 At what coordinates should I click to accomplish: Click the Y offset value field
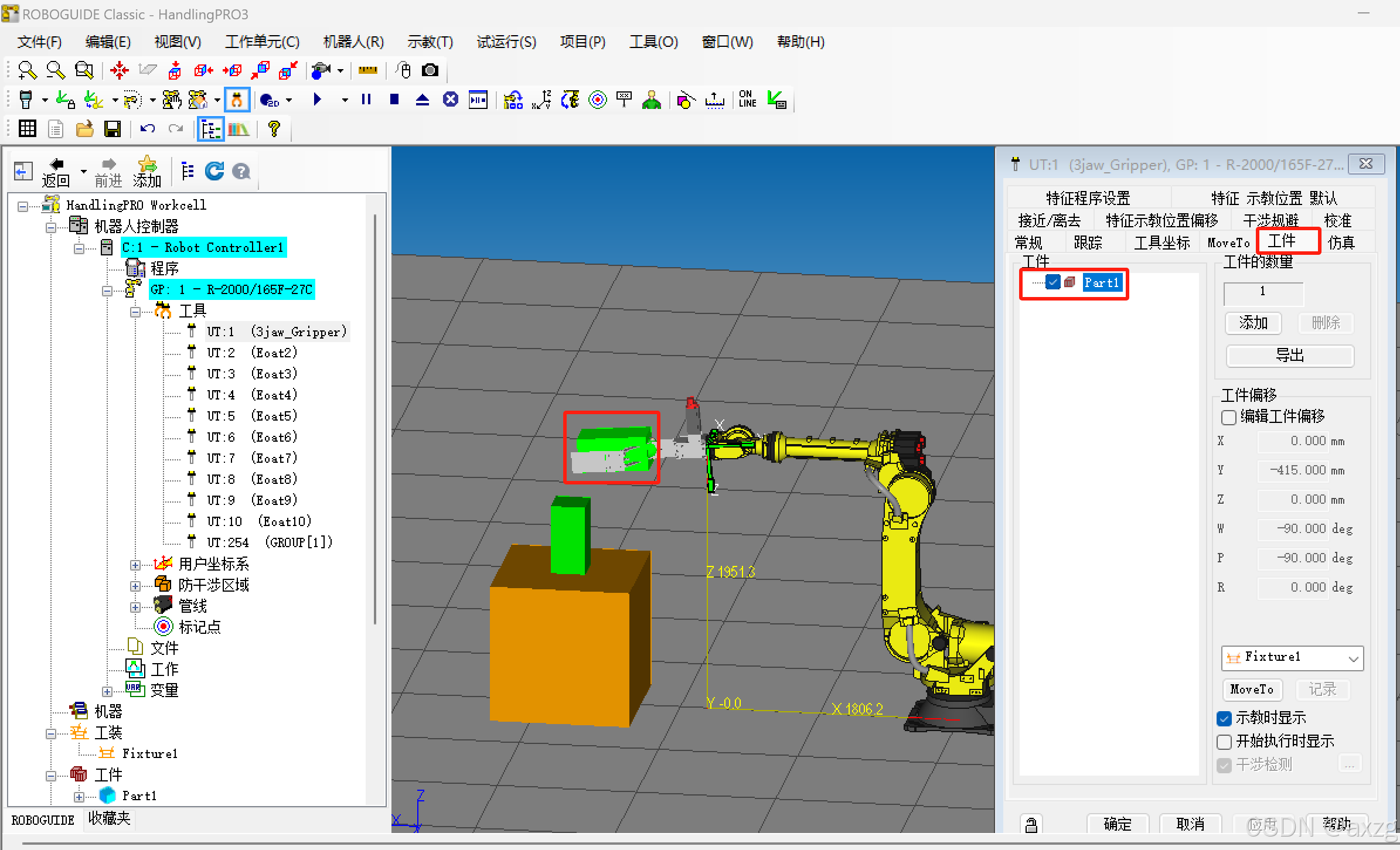[x=1292, y=470]
